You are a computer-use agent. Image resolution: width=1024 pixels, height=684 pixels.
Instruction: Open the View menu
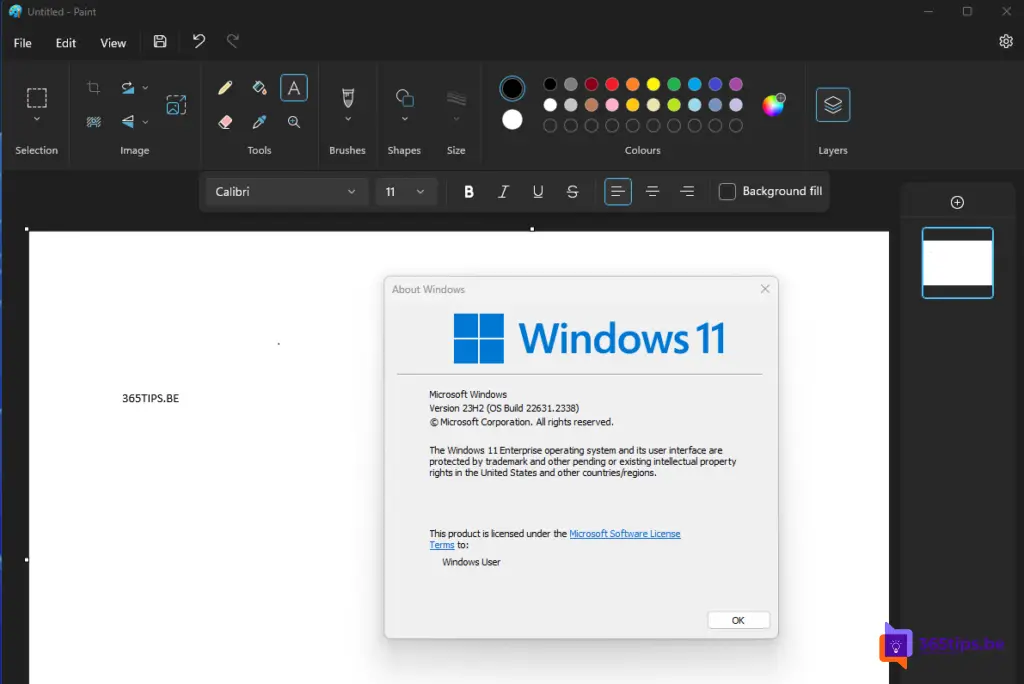(x=113, y=43)
